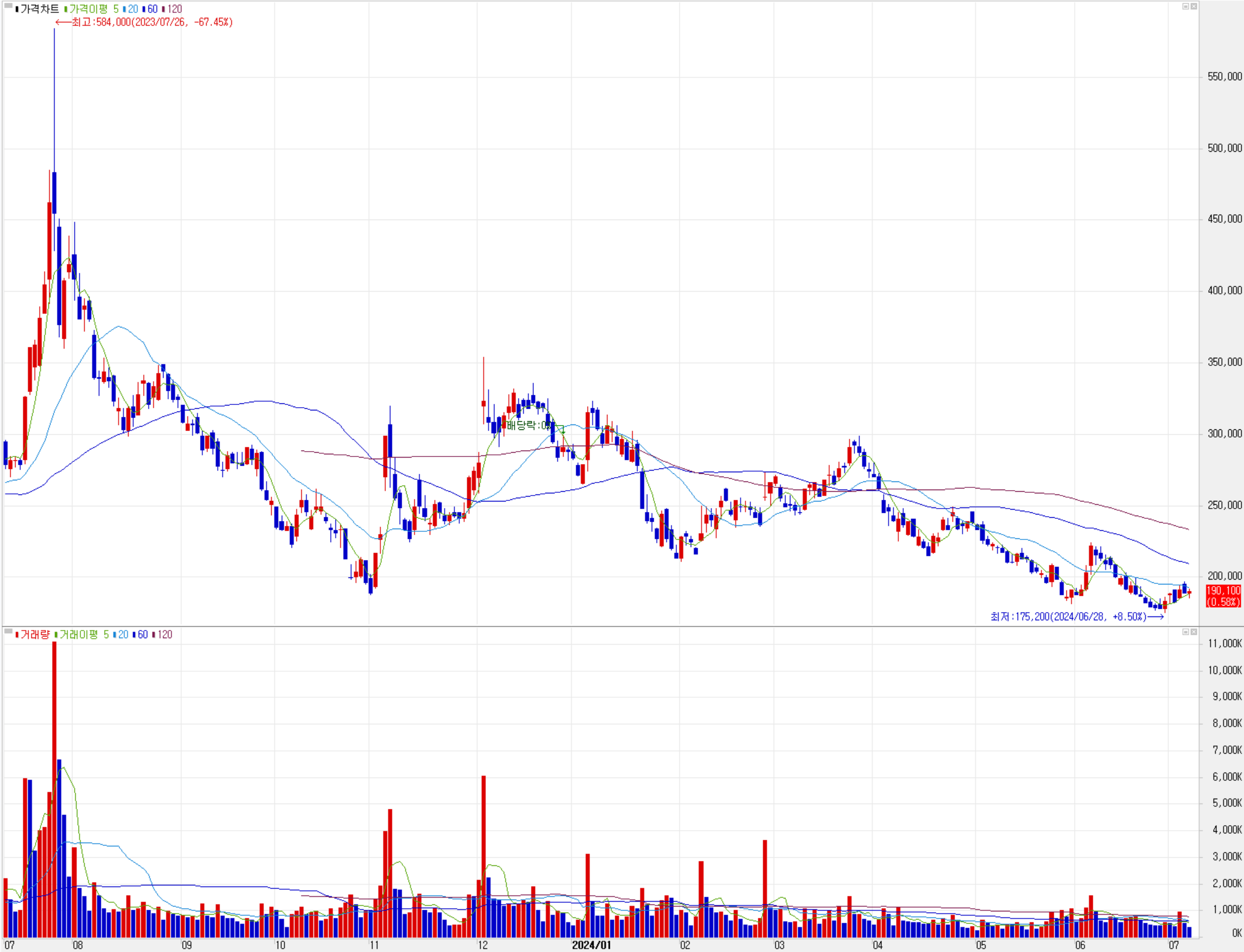The image size is (1244, 952).
Task: Click the 가격이평 5 moving average legend
Action: (x=93, y=9)
